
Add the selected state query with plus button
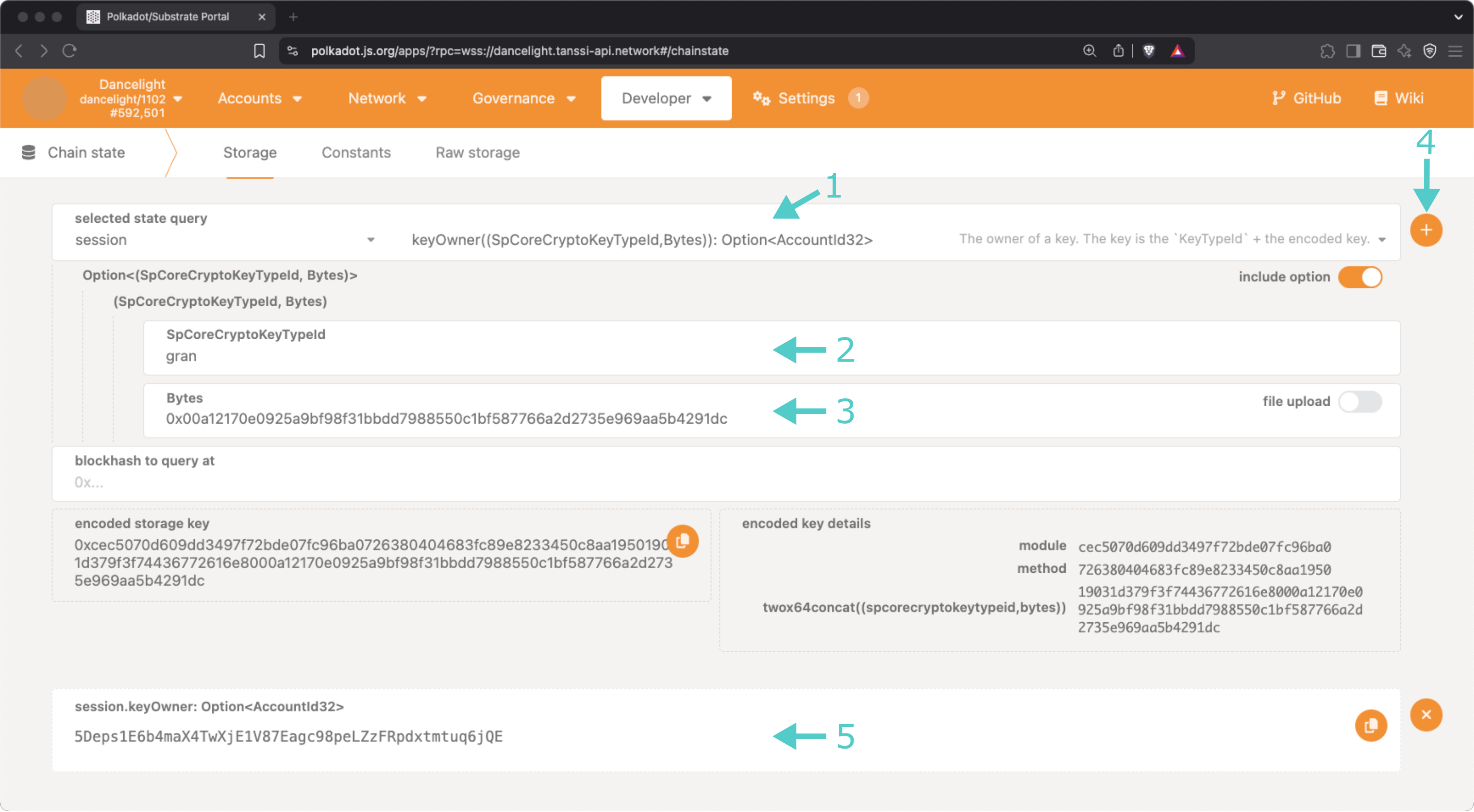tap(1425, 230)
